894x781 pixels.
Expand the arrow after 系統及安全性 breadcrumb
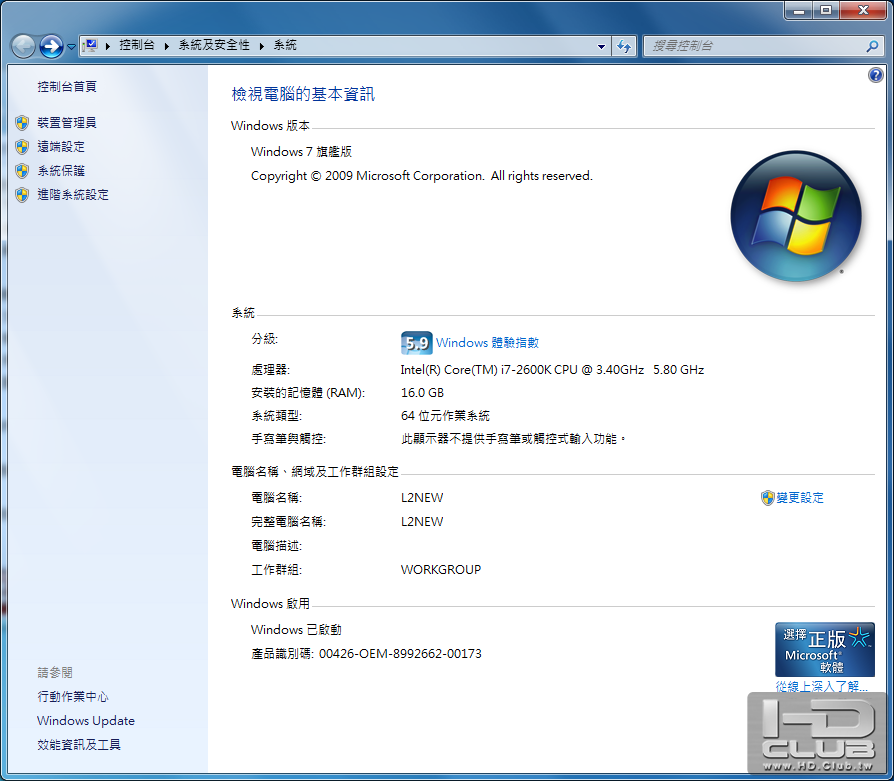(262, 46)
